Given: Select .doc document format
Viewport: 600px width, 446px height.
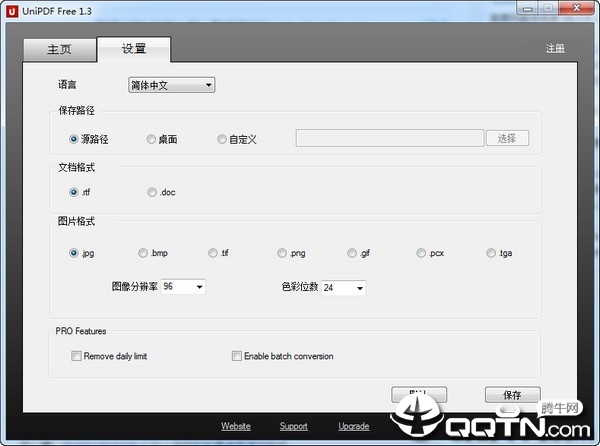Looking at the screenshot, I should click(151, 192).
